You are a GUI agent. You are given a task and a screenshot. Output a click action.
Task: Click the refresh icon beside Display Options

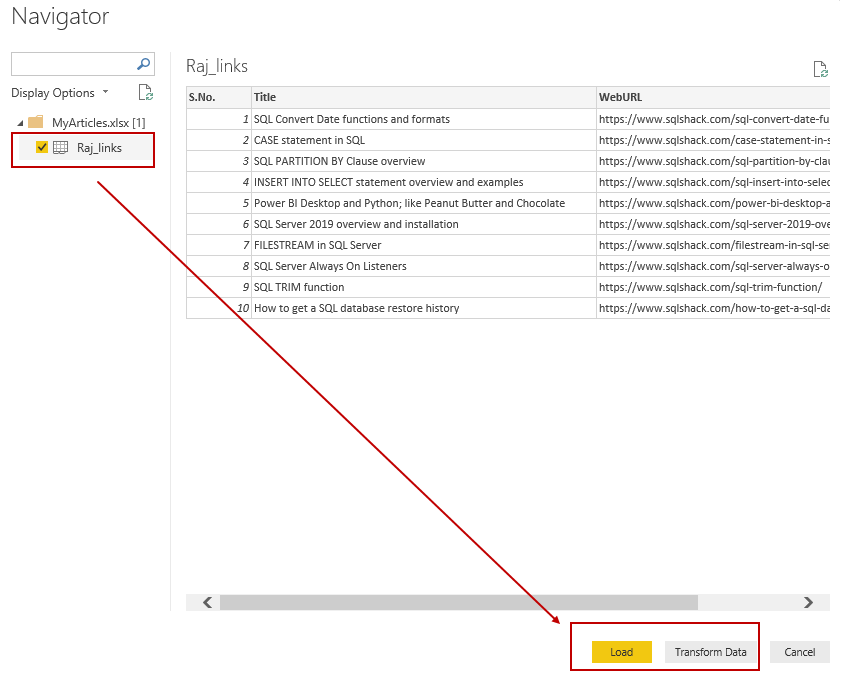point(146,93)
